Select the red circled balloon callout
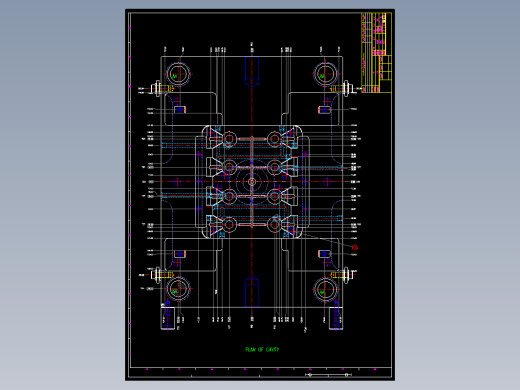Viewport: 520px width, 390px height. [x=355, y=247]
